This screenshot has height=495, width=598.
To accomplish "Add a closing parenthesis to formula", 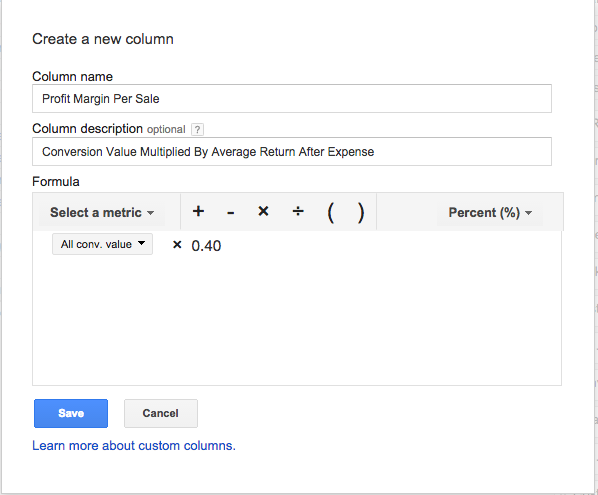I will coord(361,212).
